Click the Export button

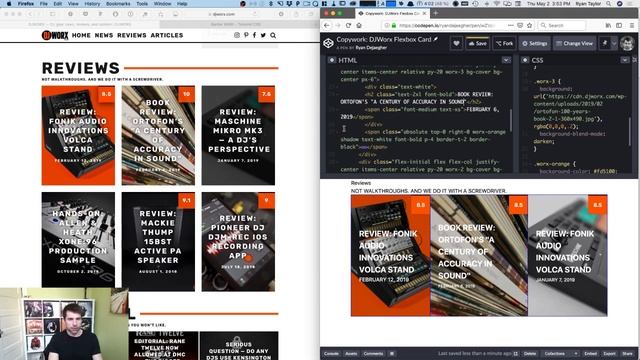pyautogui.click(x=609, y=353)
